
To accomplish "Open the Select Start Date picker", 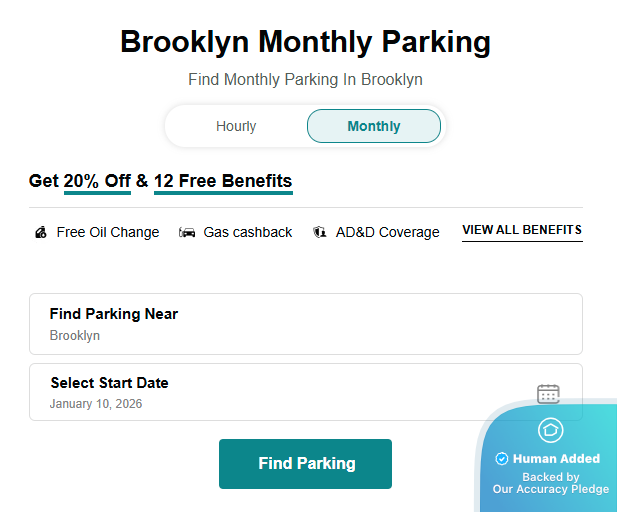I will (x=280, y=392).
